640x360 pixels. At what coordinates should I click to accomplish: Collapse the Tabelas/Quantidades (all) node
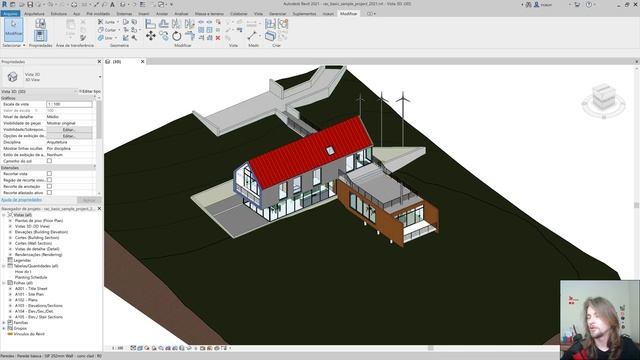[x=4, y=266]
